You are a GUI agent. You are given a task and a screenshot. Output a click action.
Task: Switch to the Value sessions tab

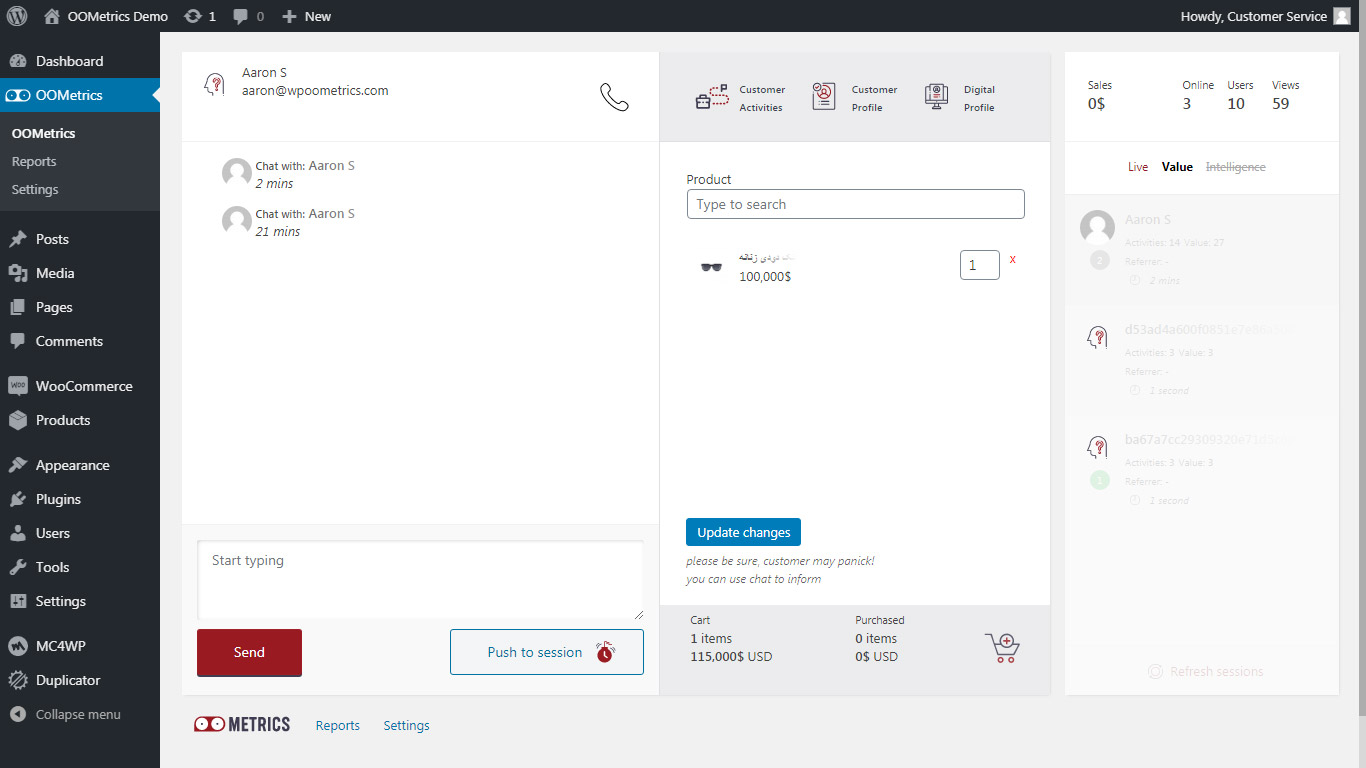[x=1177, y=167]
